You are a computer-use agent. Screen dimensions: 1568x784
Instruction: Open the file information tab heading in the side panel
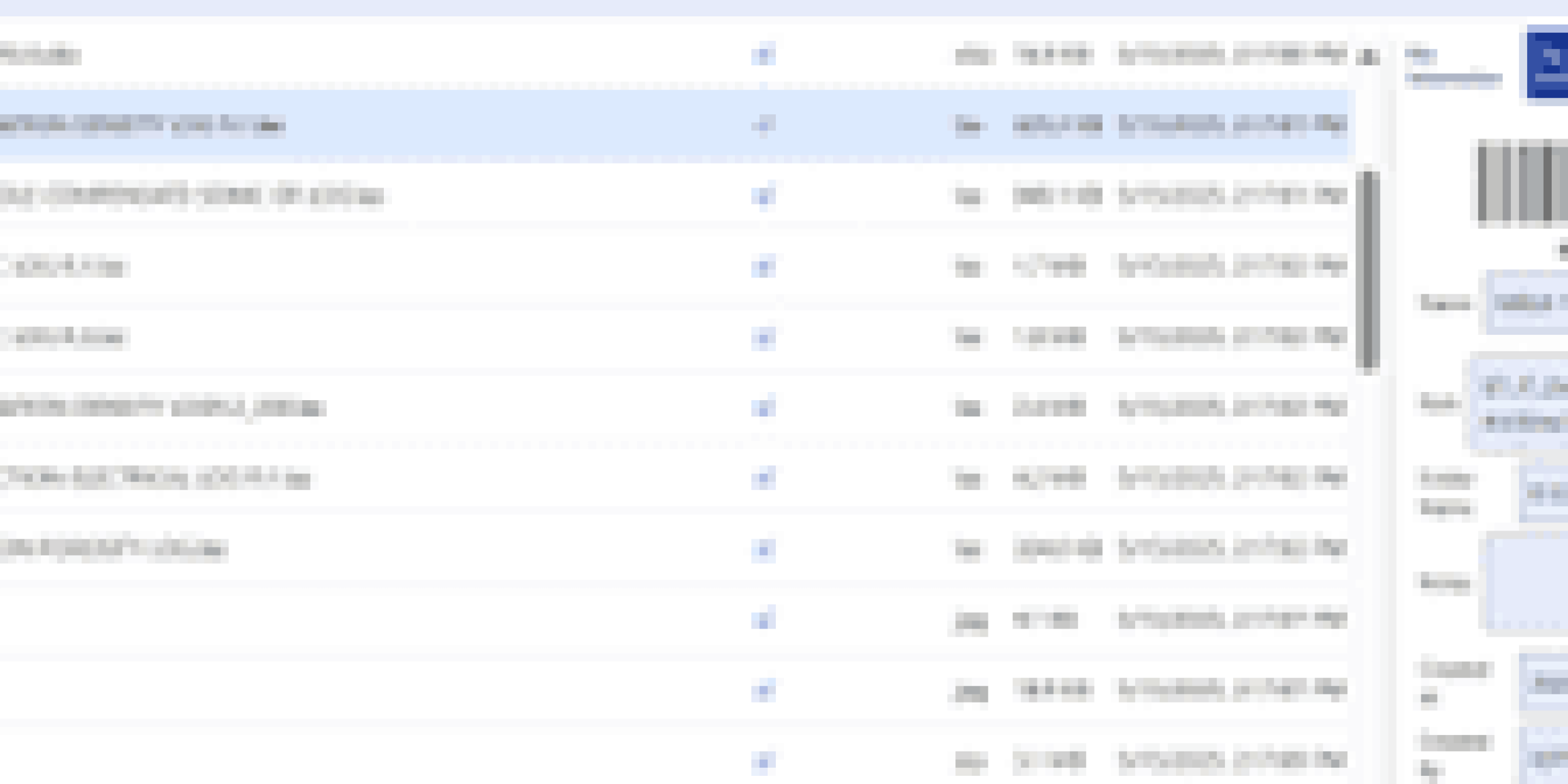(x=1452, y=66)
